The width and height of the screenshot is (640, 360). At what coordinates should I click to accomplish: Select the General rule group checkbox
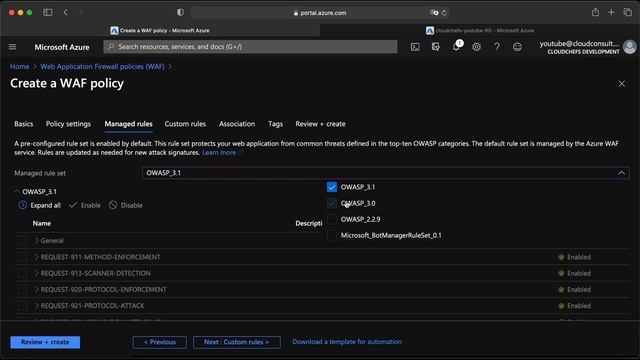(22, 240)
